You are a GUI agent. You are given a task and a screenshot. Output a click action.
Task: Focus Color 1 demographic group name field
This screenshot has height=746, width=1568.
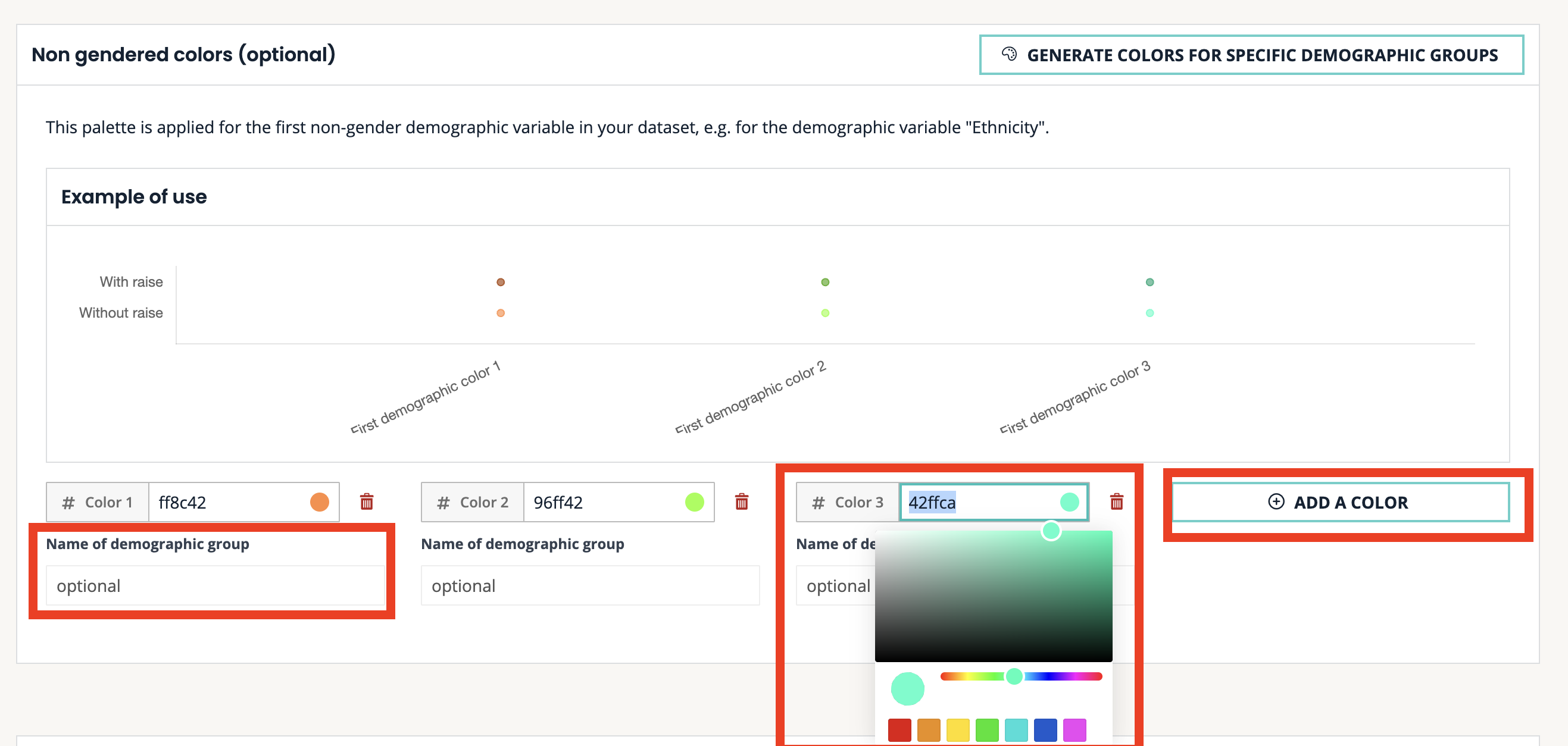(215, 585)
